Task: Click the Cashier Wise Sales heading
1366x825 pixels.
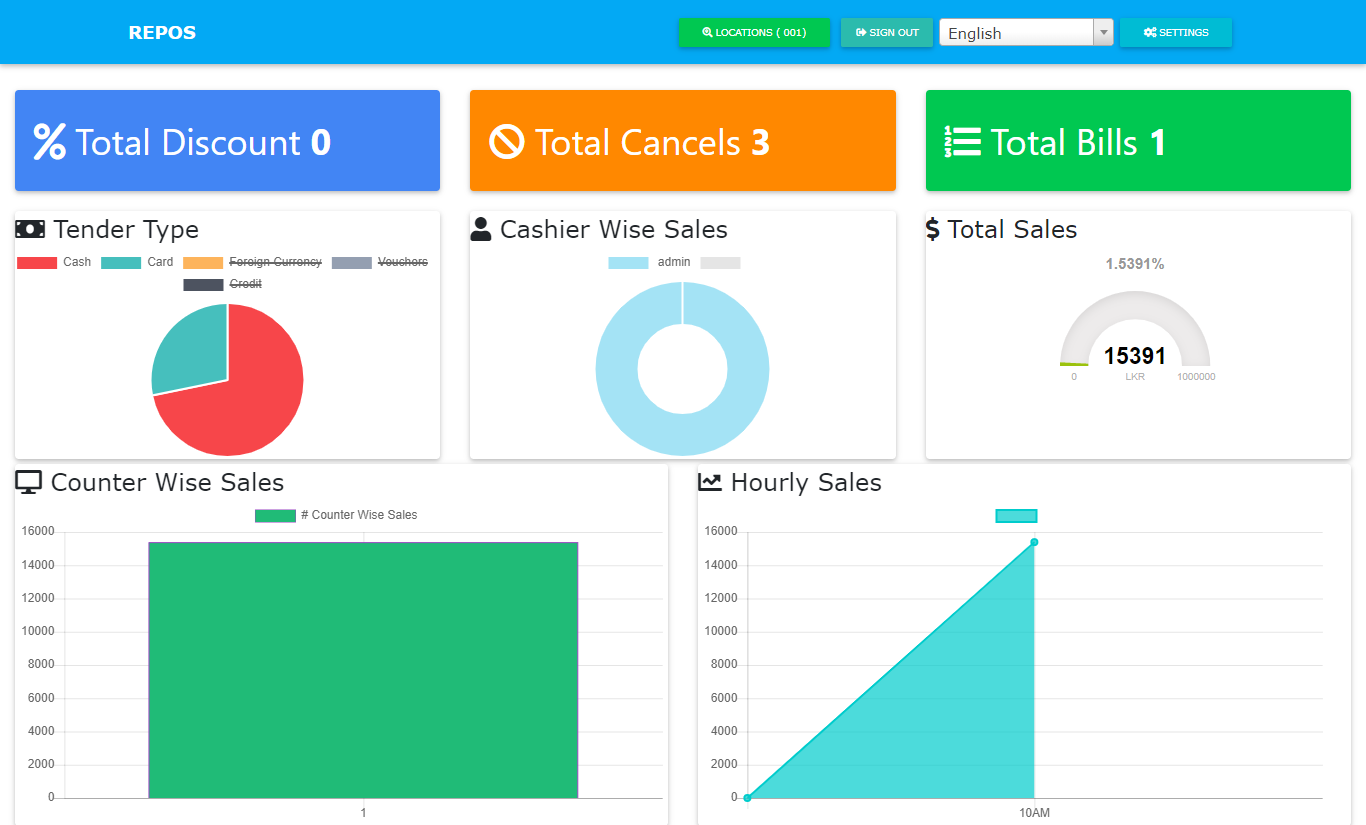Action: coord(614,229)
